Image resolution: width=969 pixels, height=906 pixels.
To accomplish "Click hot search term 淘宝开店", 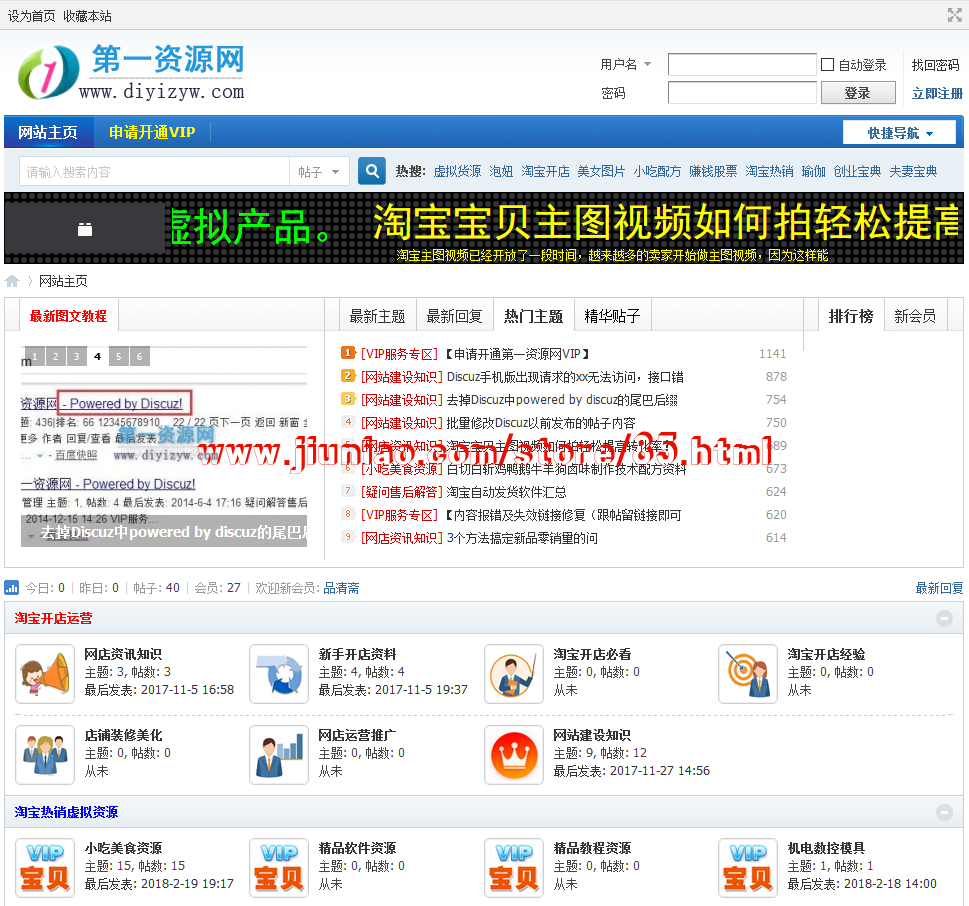I will [545, 171].
